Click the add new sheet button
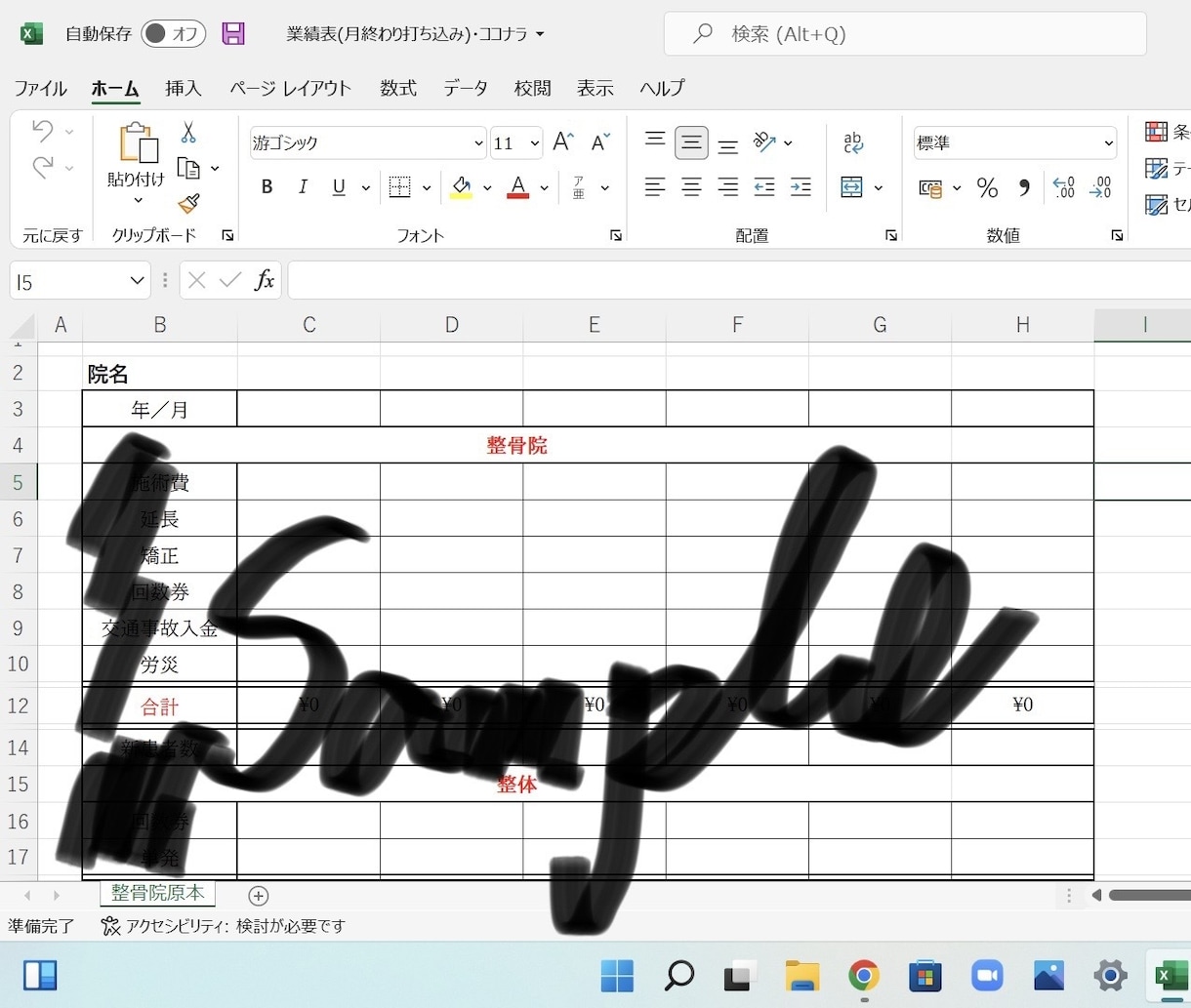 coord(258,896)
